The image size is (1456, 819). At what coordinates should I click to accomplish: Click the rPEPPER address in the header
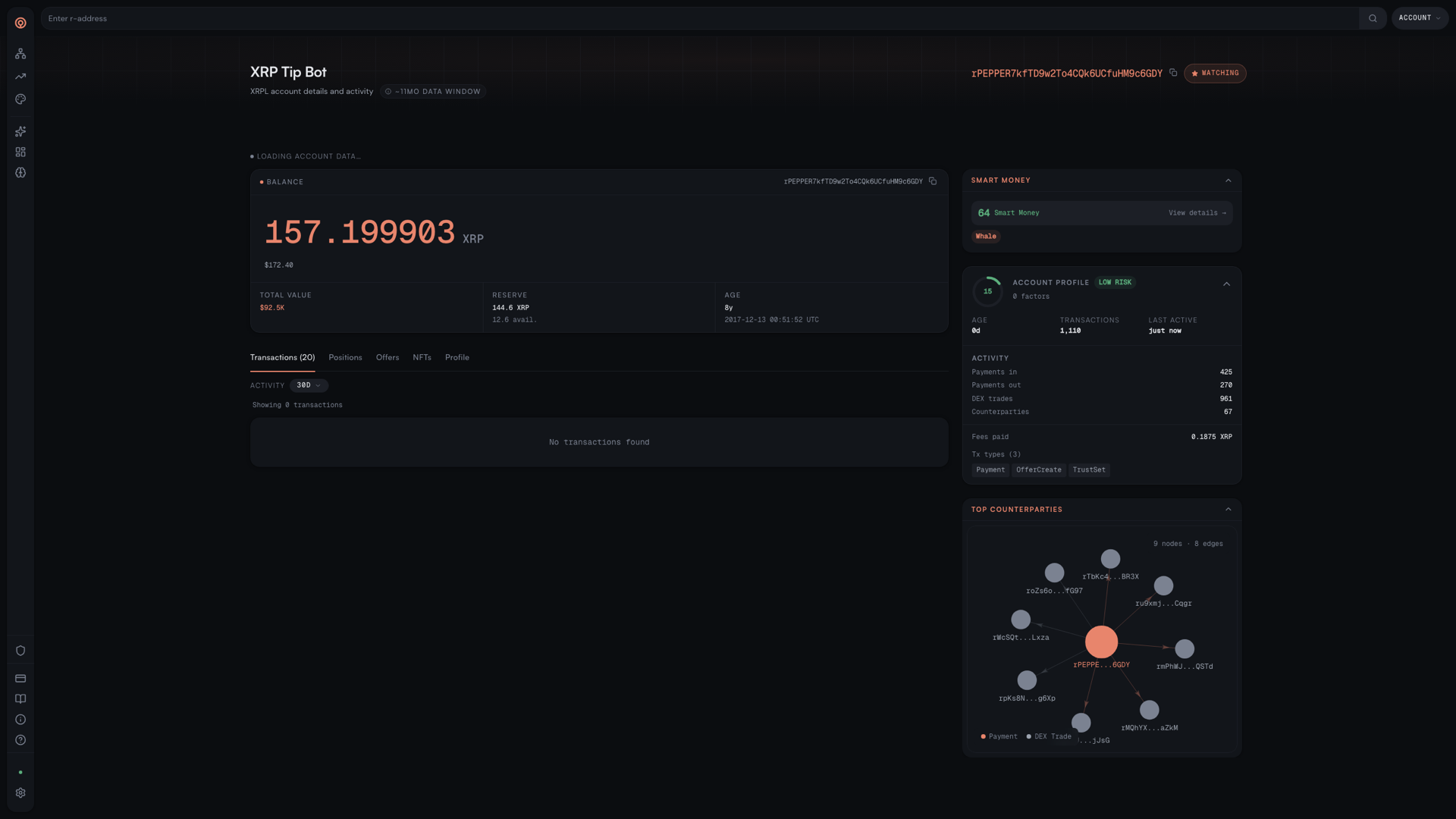click(x=1066, y=74)
